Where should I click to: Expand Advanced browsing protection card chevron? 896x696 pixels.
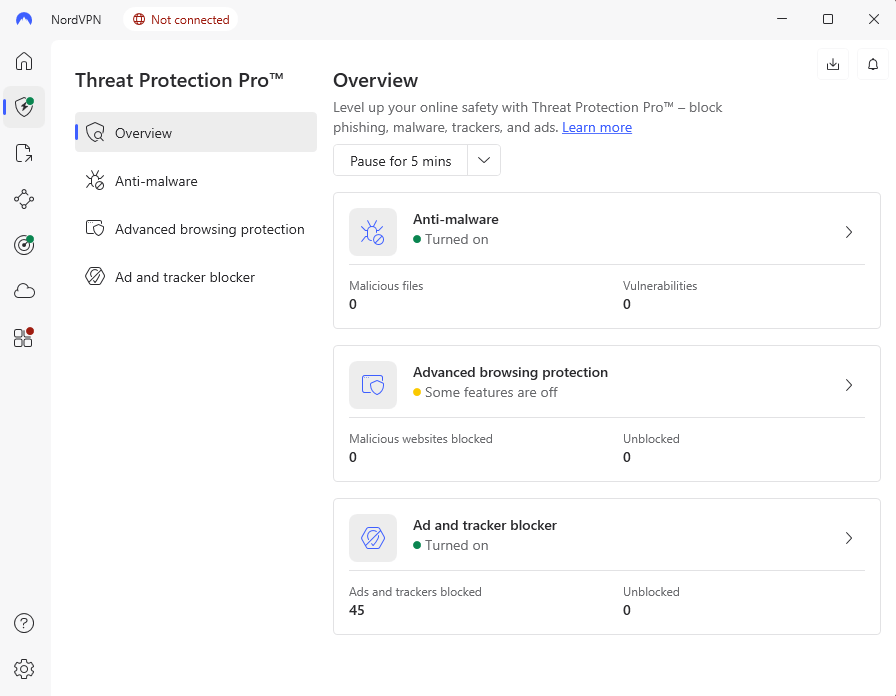(848, 385)
